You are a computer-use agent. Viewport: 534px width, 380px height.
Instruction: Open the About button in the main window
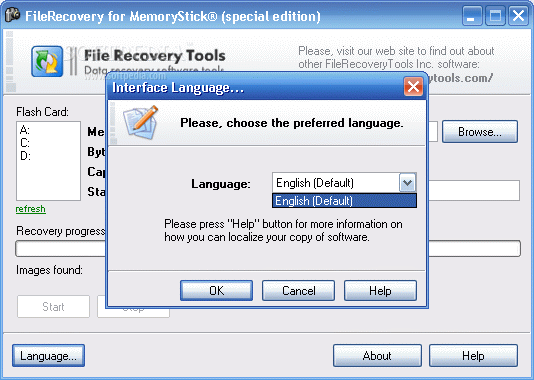(377, 356)
